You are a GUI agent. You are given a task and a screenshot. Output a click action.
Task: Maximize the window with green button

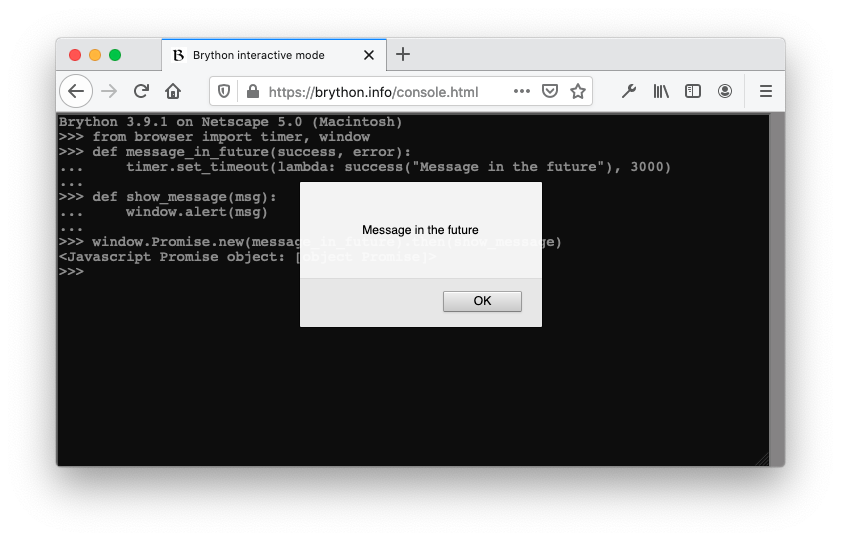[x=115, y=55]
